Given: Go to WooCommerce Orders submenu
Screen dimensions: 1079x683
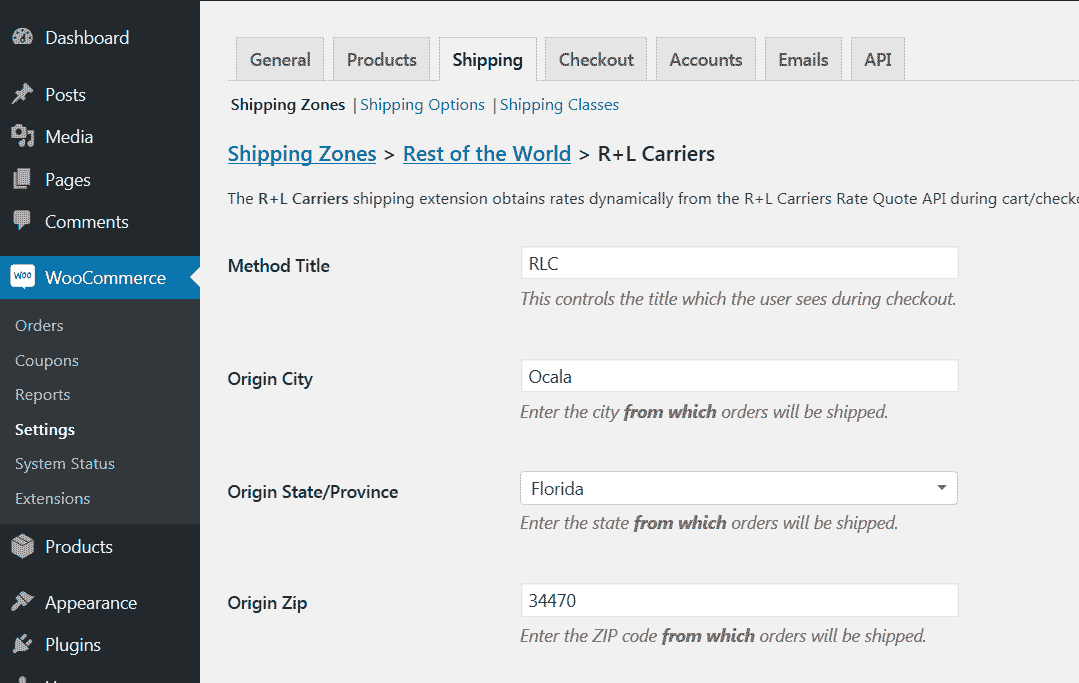Looking at the screenshot, I should pos(39,325).
